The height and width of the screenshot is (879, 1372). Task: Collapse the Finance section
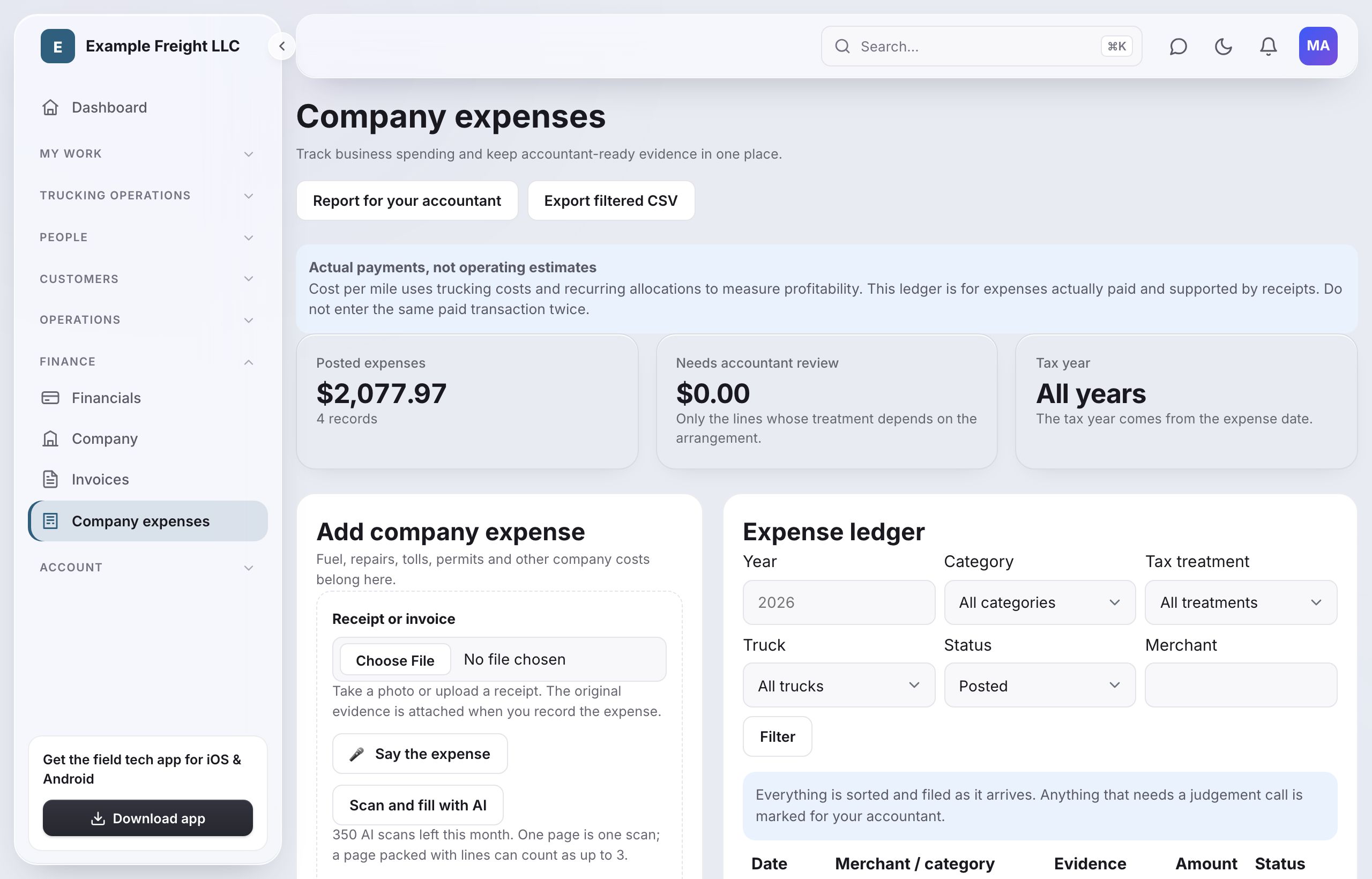coord(147,361)
